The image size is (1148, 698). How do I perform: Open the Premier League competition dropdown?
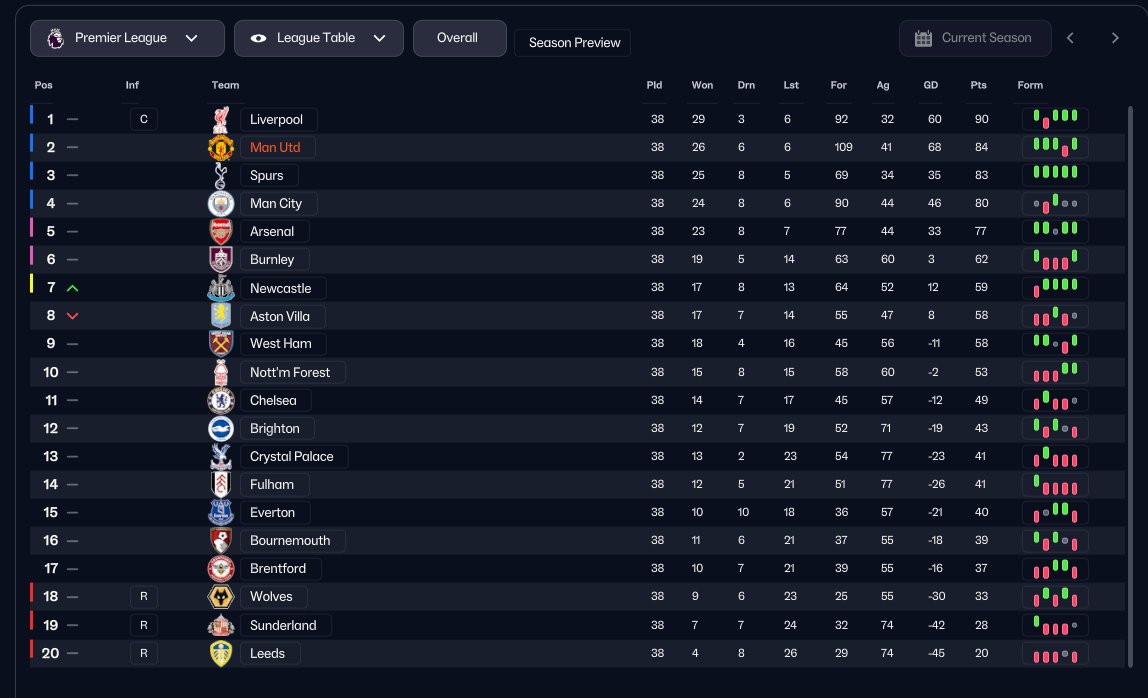[x=127, y=38]
